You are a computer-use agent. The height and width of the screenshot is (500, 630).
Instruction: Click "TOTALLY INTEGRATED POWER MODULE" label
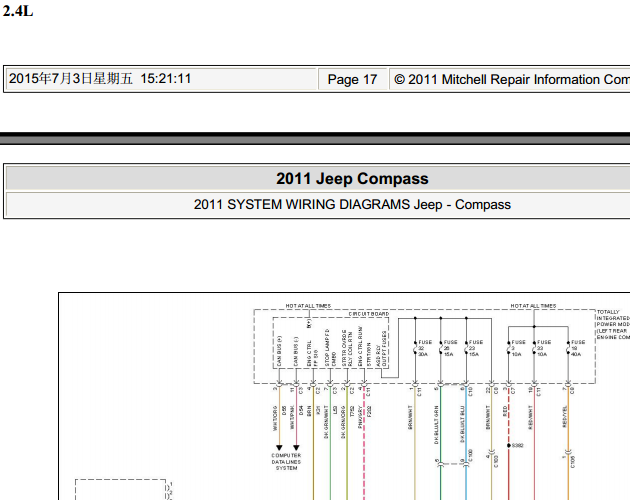tap(613, 324)
